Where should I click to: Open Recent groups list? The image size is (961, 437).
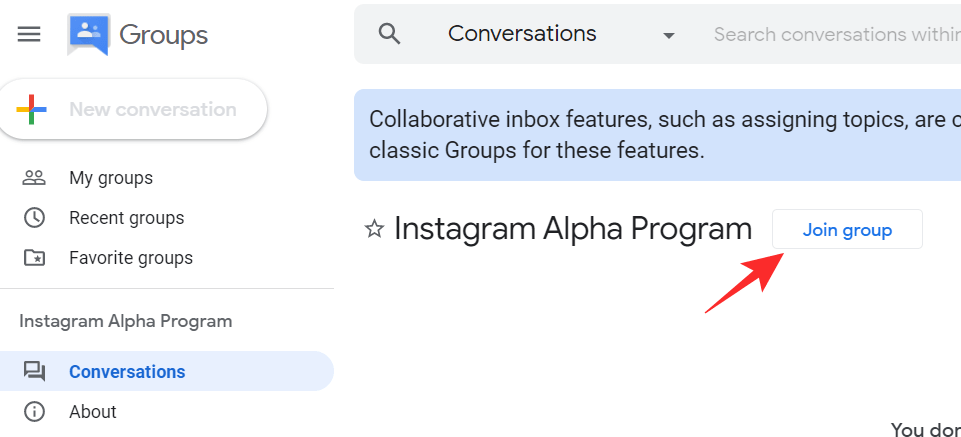pos(126,218)
